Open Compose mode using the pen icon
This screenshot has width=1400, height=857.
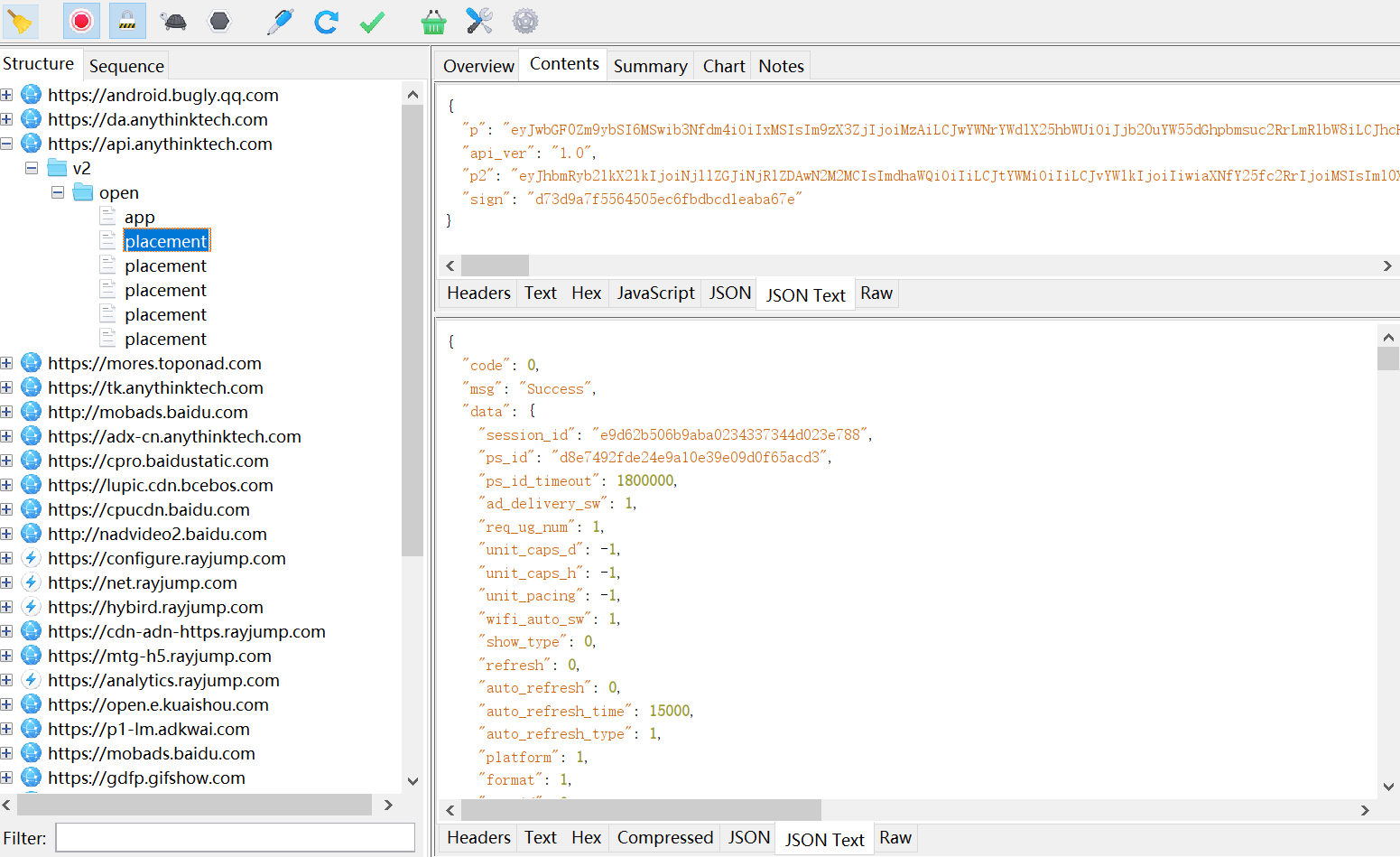coord(280,21)
